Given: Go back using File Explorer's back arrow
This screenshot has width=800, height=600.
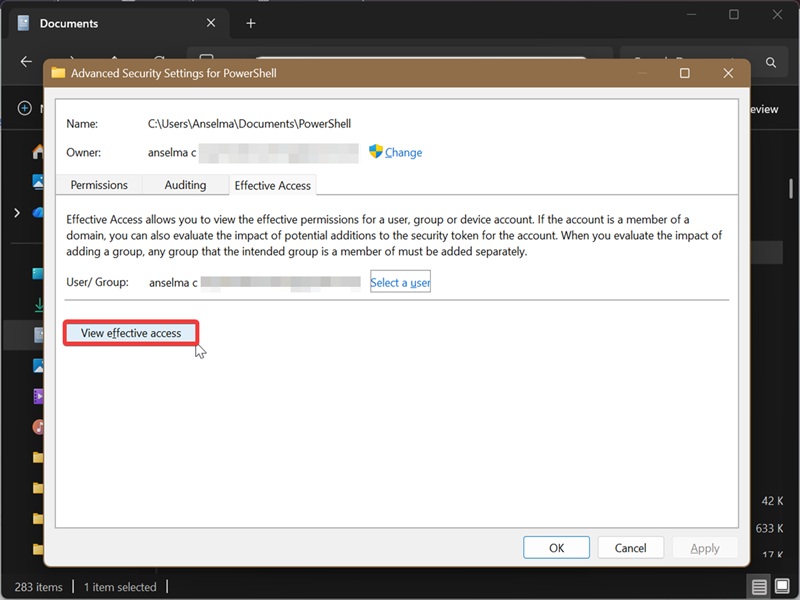Looking at the screenshot, I should 26,62.
